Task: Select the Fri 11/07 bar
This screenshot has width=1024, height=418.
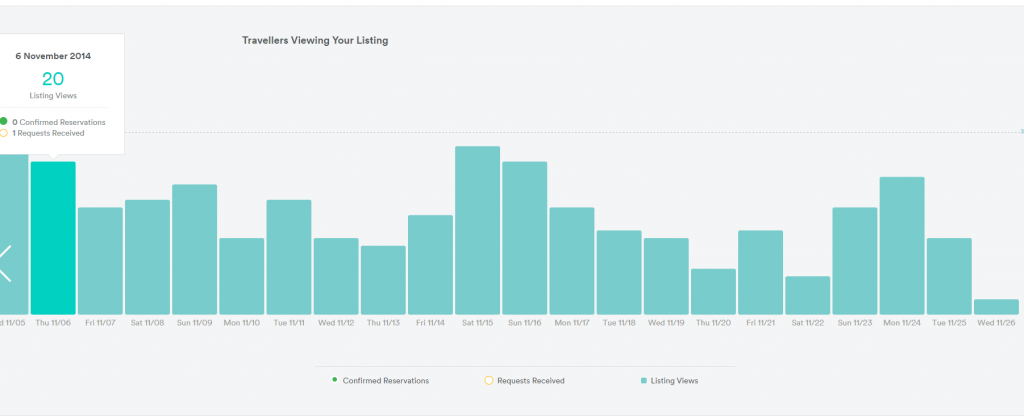Action: (x=101, y=261)
